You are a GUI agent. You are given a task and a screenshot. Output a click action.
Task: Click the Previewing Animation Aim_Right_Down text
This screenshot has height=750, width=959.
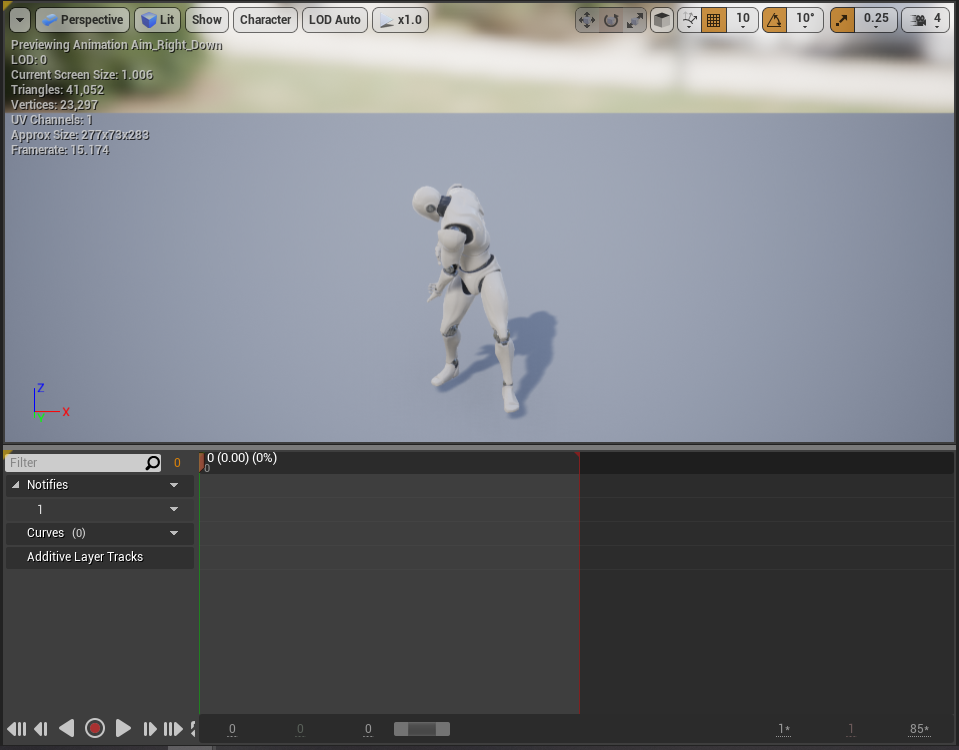(x=117, y=45)
